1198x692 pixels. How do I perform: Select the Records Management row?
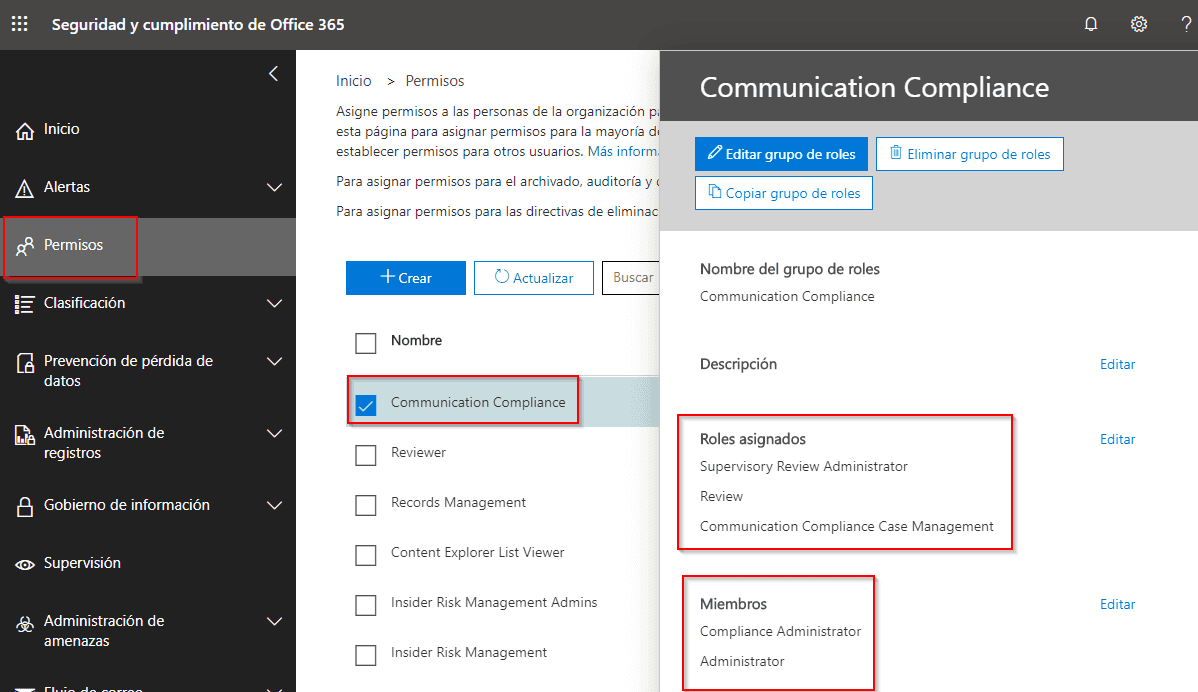(x=505, y=503)
